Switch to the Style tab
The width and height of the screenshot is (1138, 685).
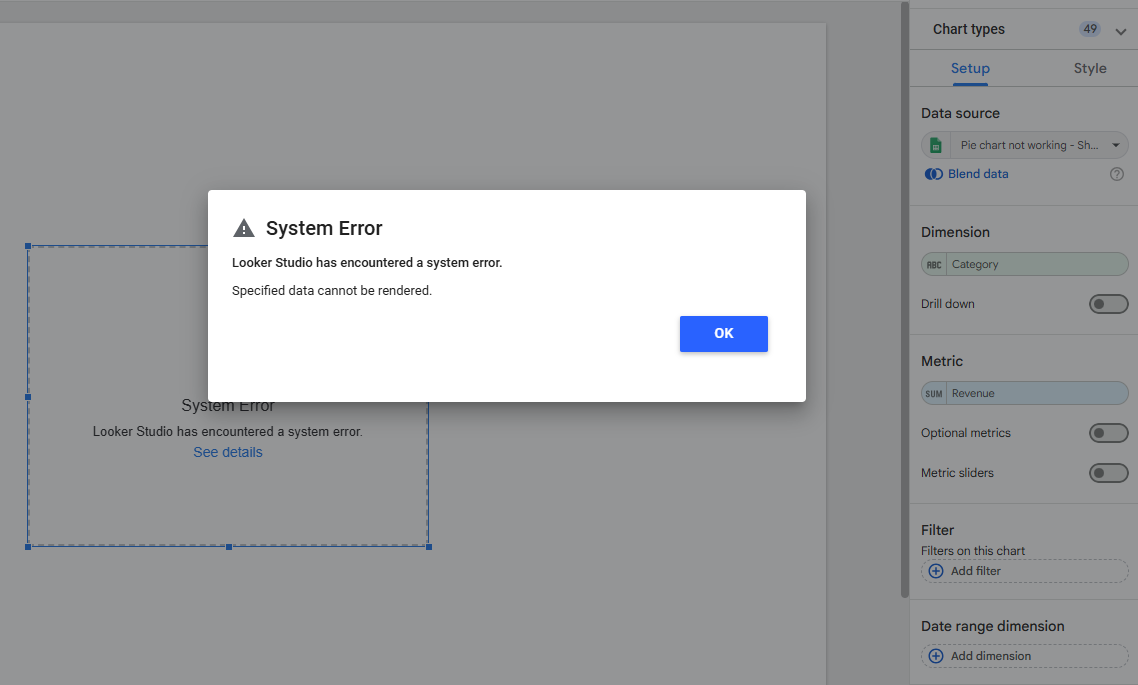click(1089, 68)
